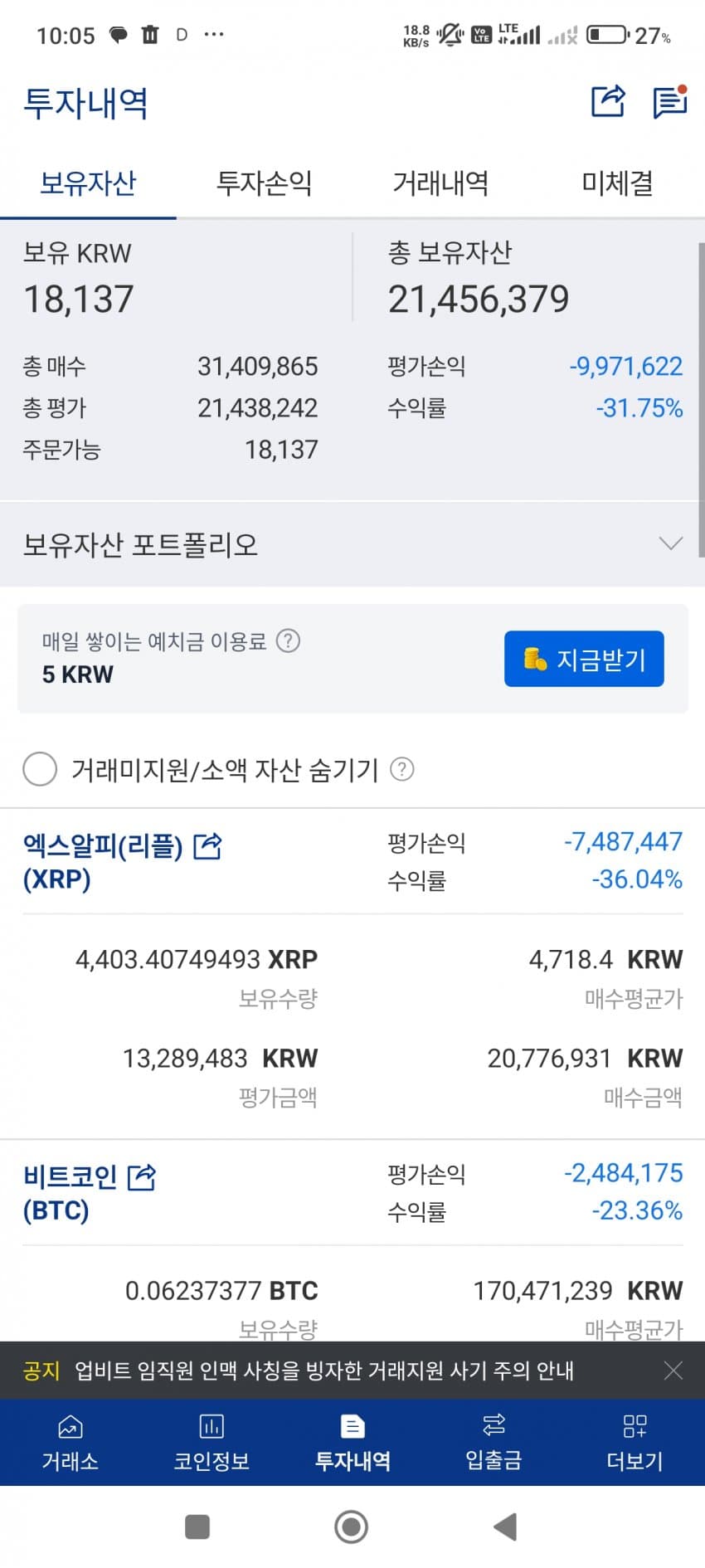Viewport: 705px width, 1568px height.
Task: Go to 거래소 in bottom navigation
Action: click(x=70, y=1443)
